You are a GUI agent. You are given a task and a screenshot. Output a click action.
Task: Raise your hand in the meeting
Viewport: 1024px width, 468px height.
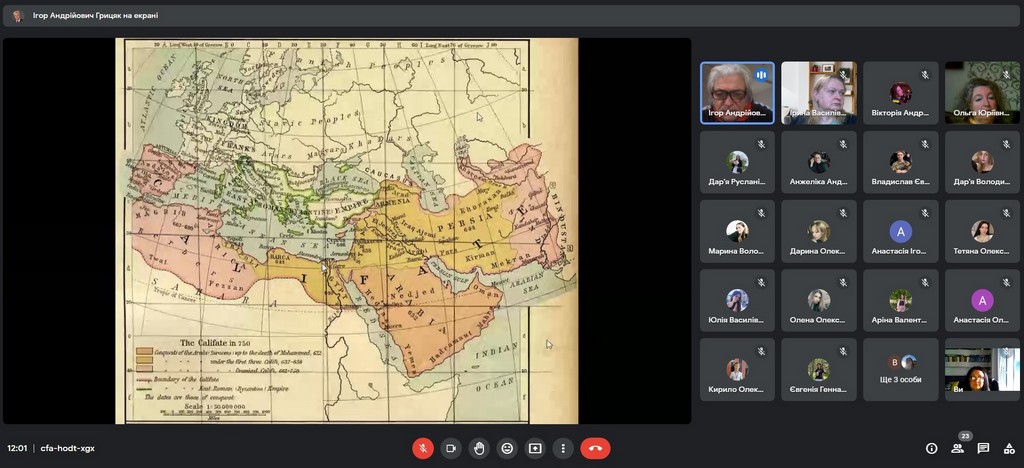tap(479, 449)
